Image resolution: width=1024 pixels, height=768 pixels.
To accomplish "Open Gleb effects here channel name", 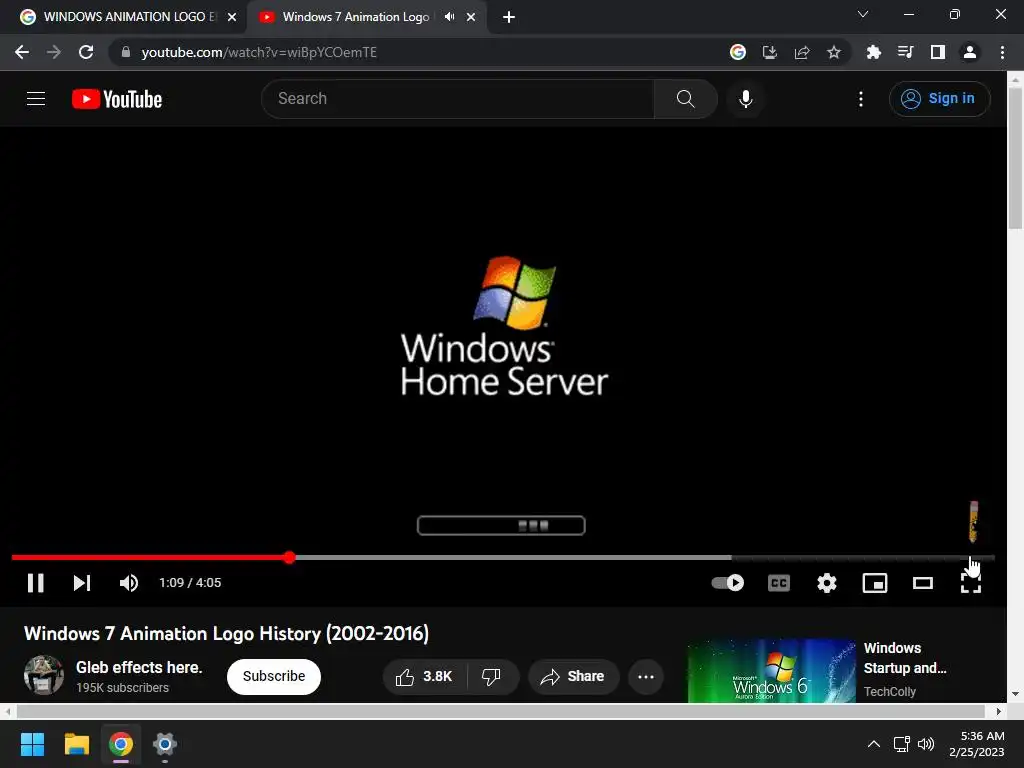I will (x=139, y=667).
